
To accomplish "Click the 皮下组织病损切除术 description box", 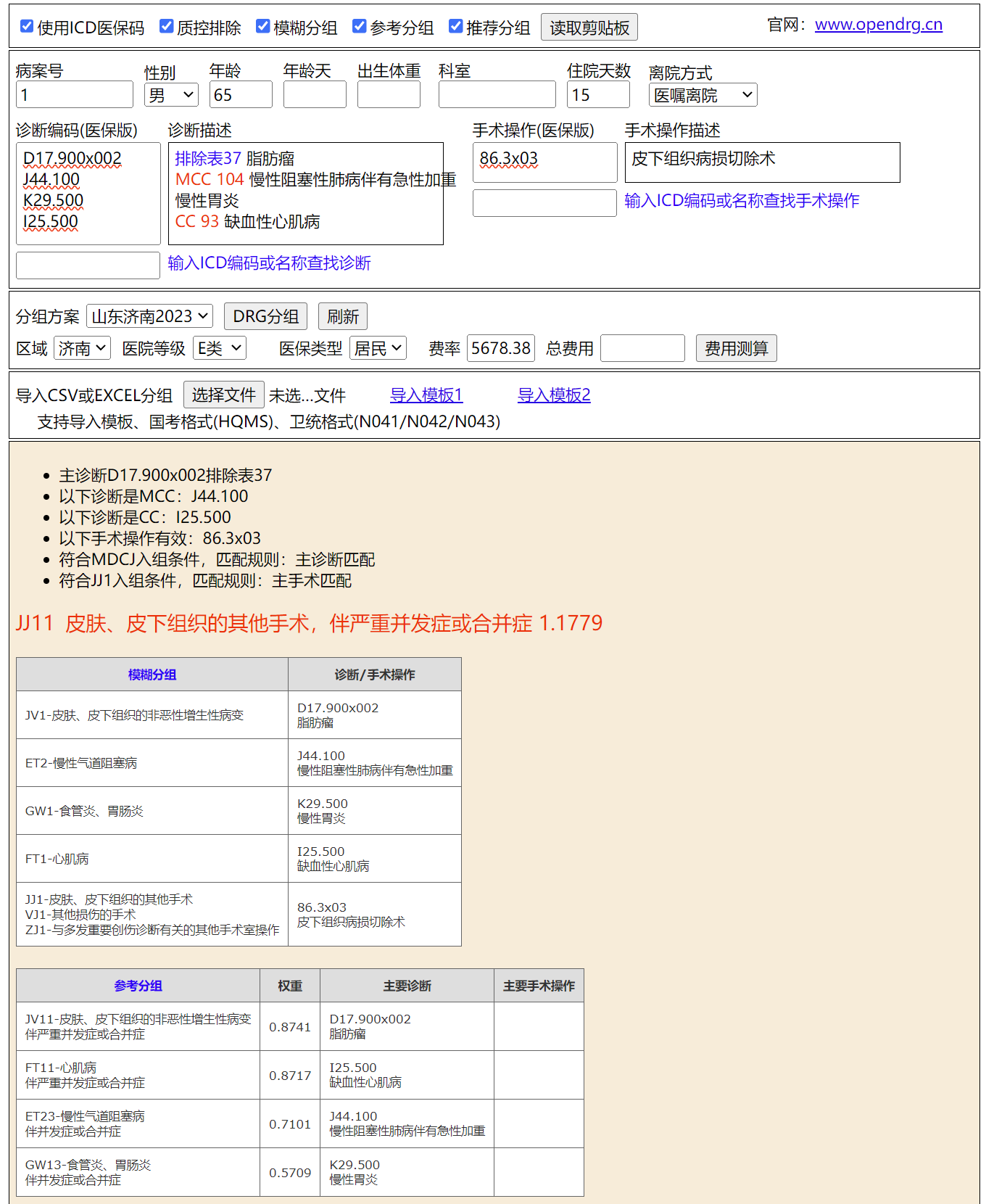I will point(763,162).
